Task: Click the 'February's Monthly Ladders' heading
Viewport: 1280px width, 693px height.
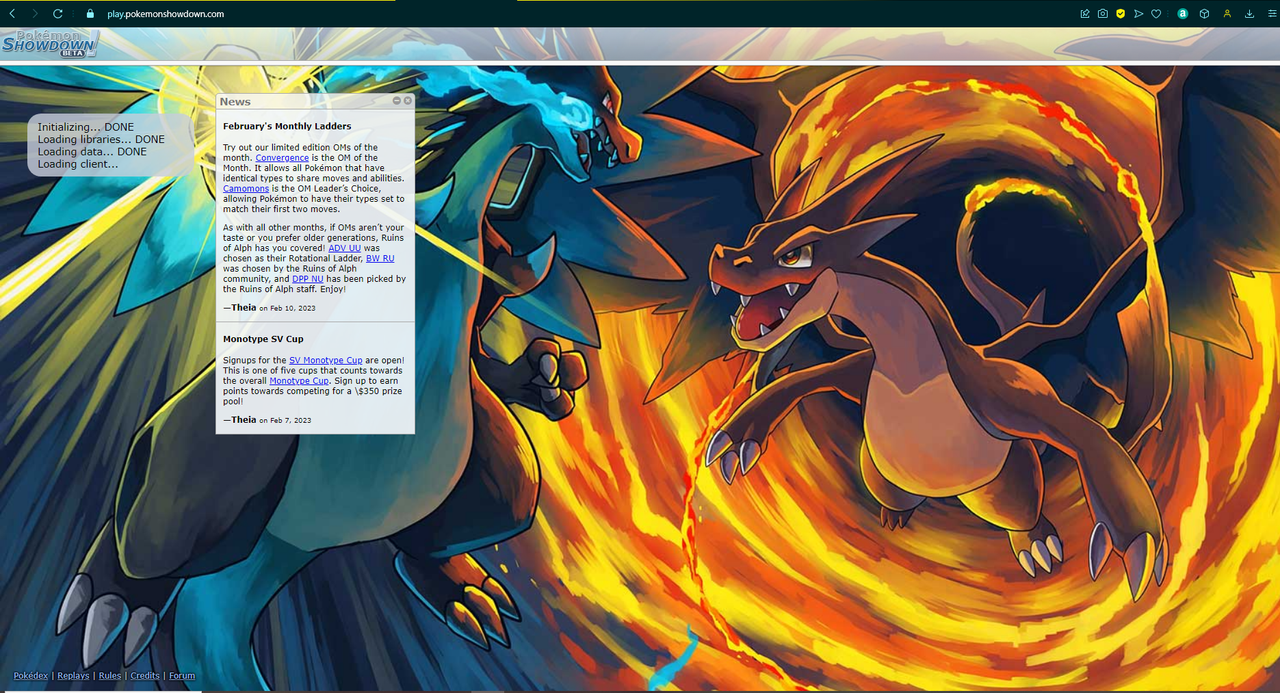Action: tap(287, 127)
